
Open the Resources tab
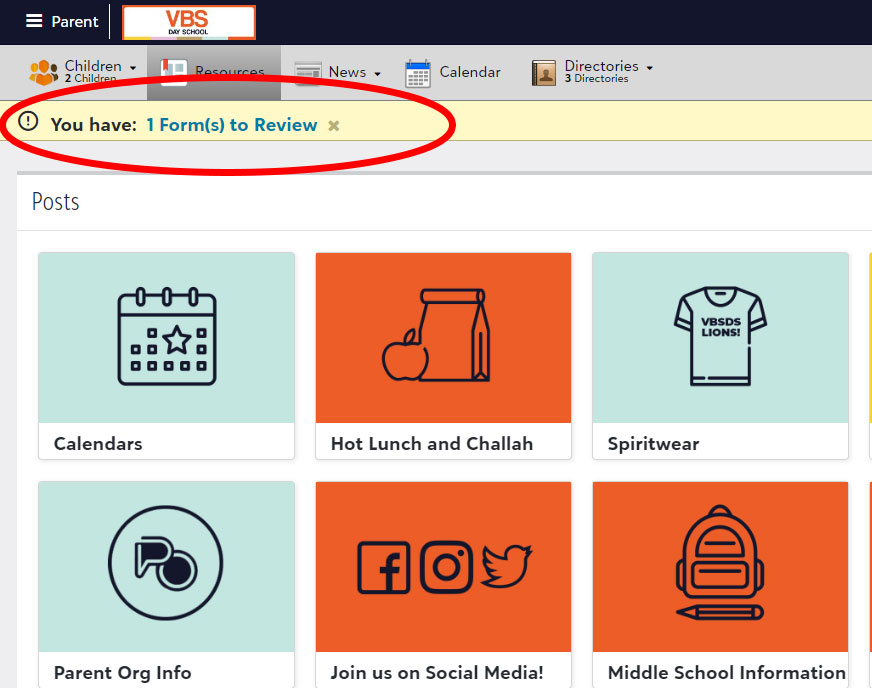214,73
